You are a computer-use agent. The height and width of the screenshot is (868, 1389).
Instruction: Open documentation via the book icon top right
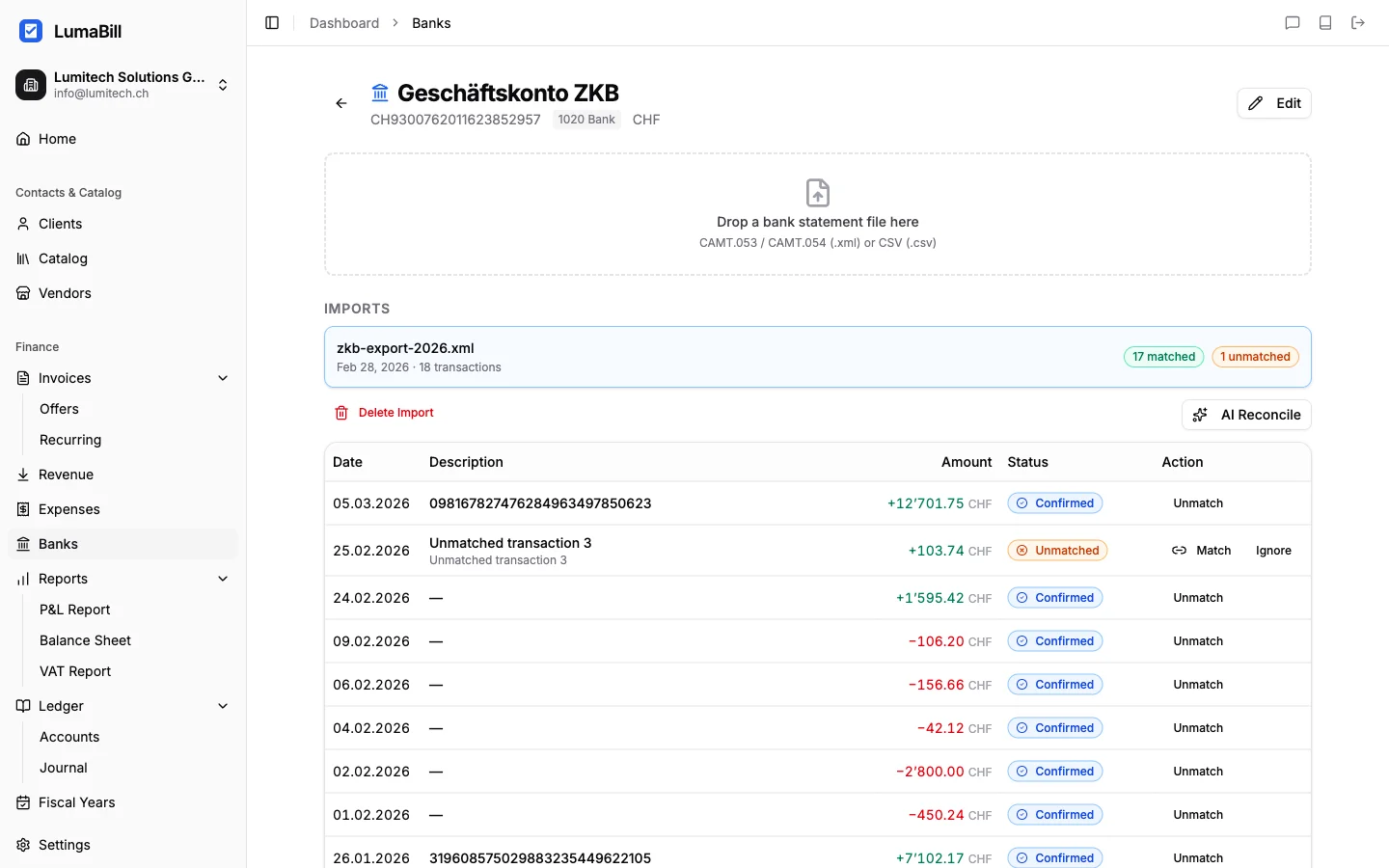(x=1325, y=22)
